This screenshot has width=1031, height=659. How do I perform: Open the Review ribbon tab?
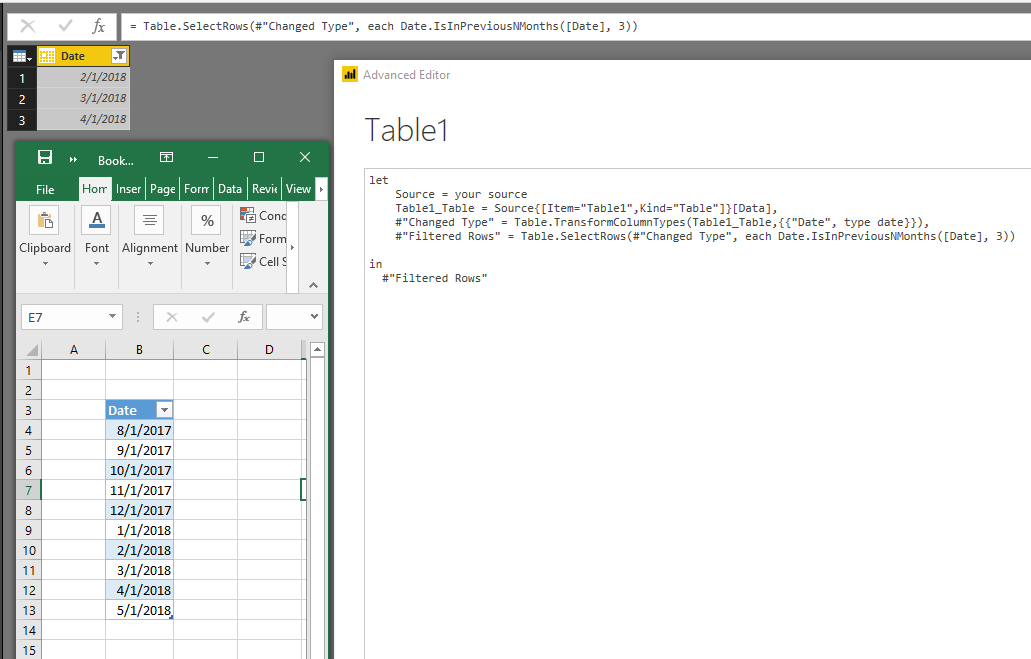coord(265,189)
